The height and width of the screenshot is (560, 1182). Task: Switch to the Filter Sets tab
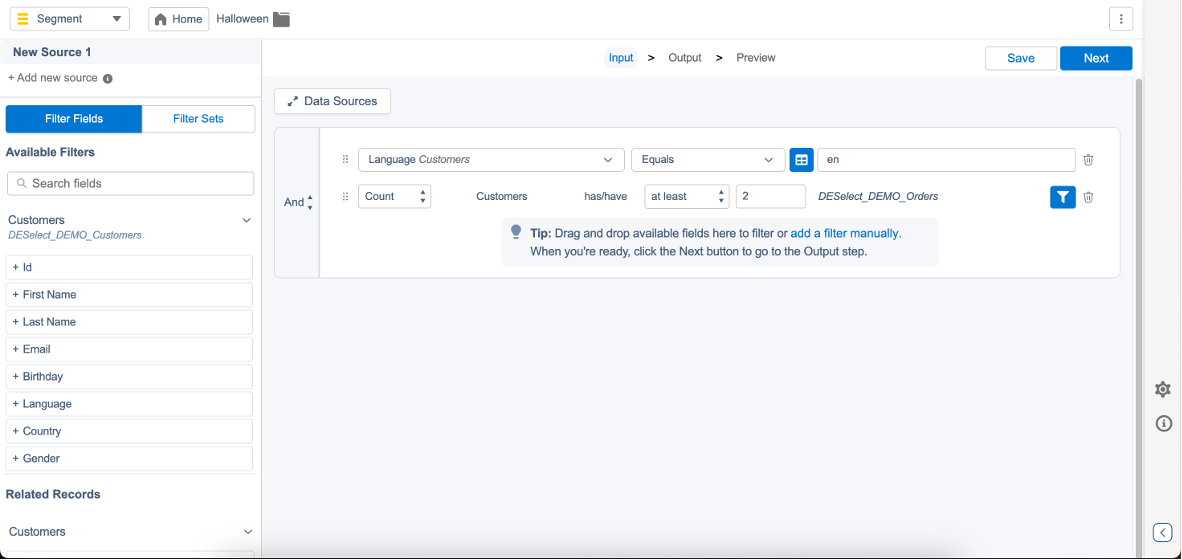[x=198, y=119]
